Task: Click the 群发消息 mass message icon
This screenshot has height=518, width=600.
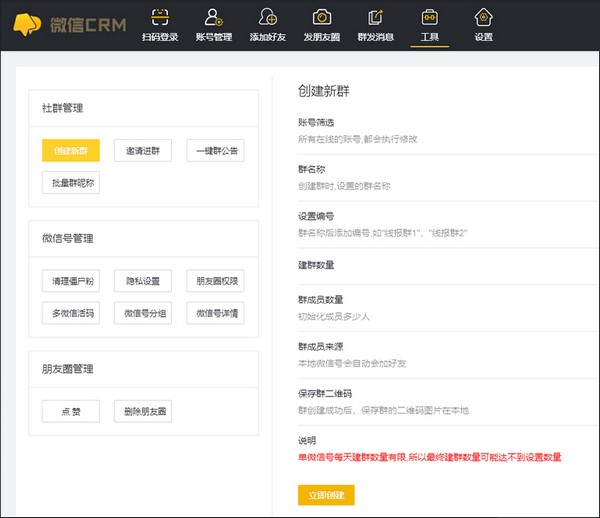Action: click(x=376, y=17)
